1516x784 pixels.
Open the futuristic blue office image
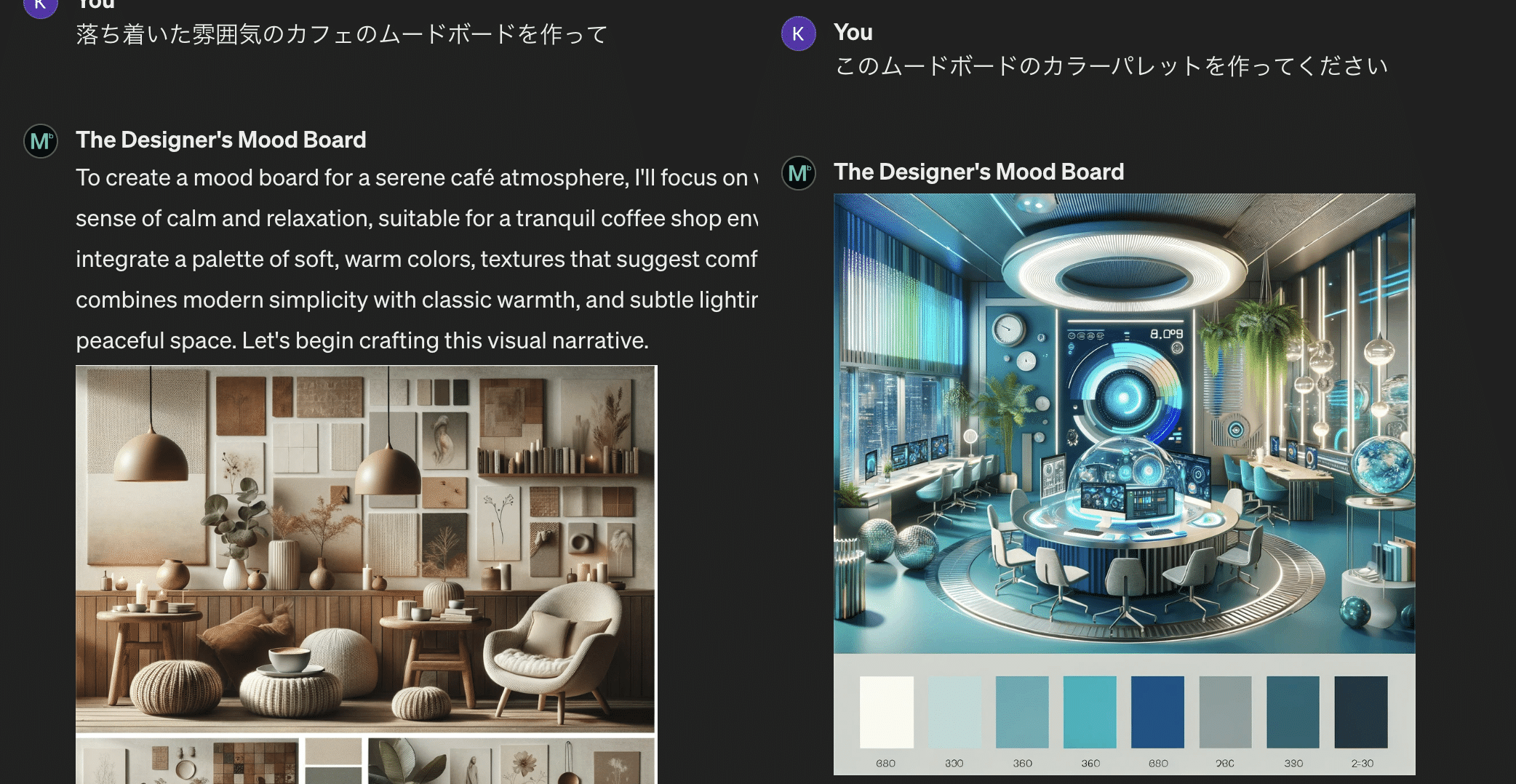point(1124,423)
